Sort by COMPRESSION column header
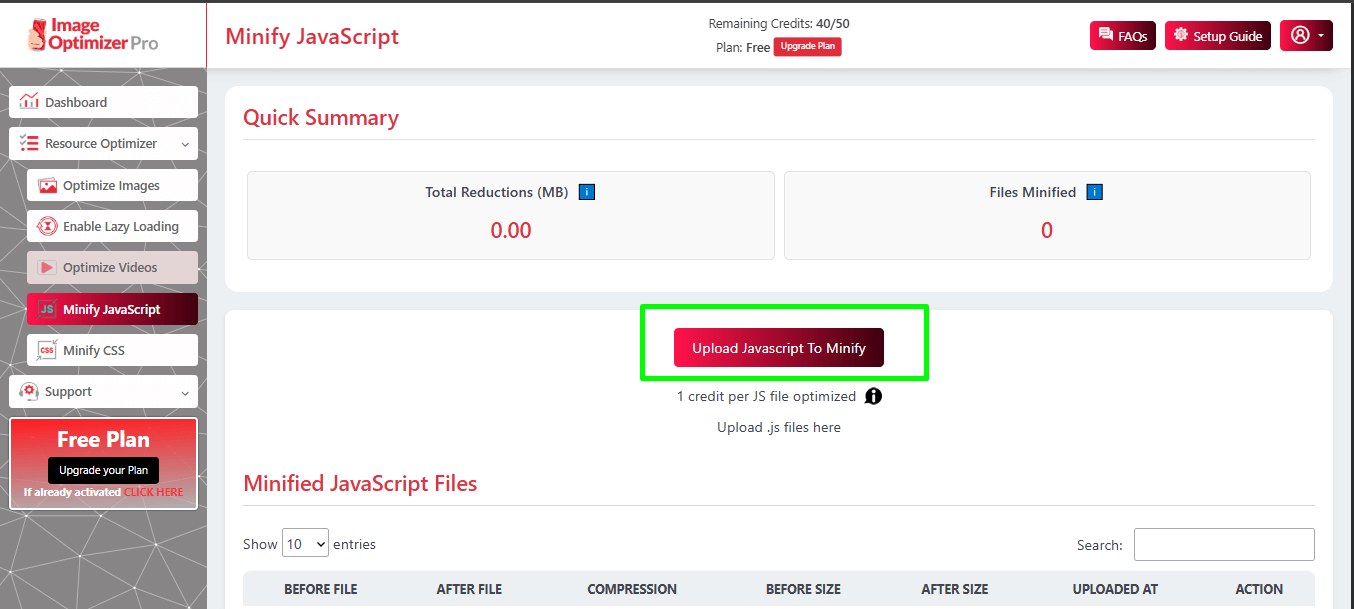This screenshot has height=609, width=1354. pyautogui.click(x=632, y=589)
